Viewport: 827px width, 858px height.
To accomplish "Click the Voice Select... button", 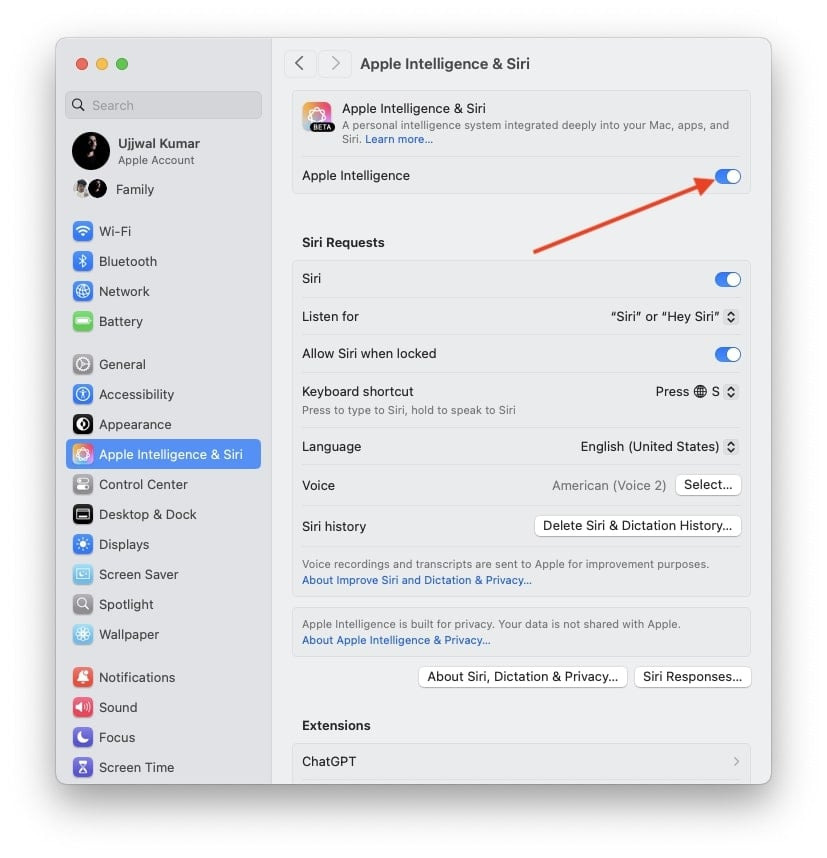I will click(x=708, y=485).
